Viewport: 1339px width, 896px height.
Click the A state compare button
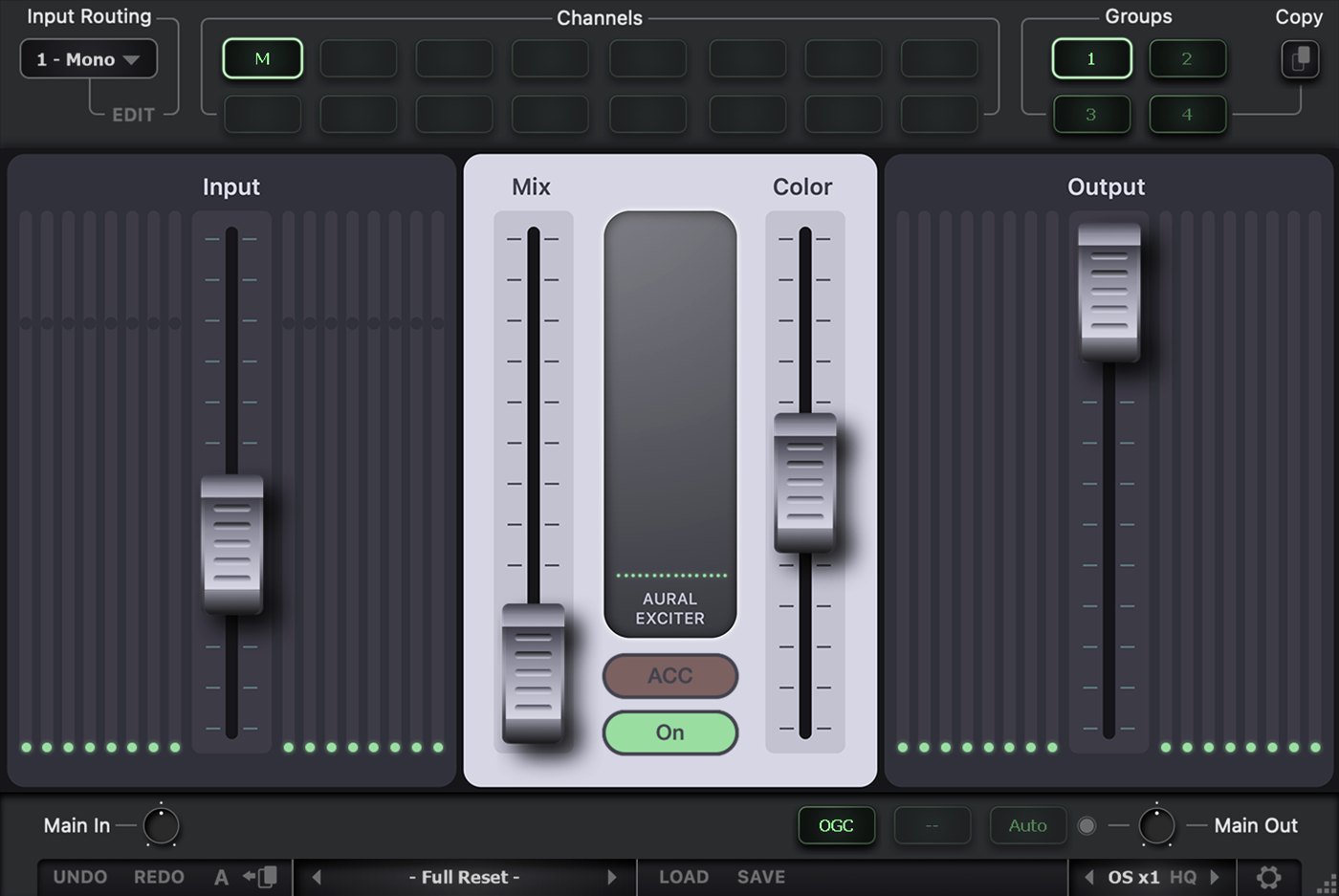pos(221,877)
